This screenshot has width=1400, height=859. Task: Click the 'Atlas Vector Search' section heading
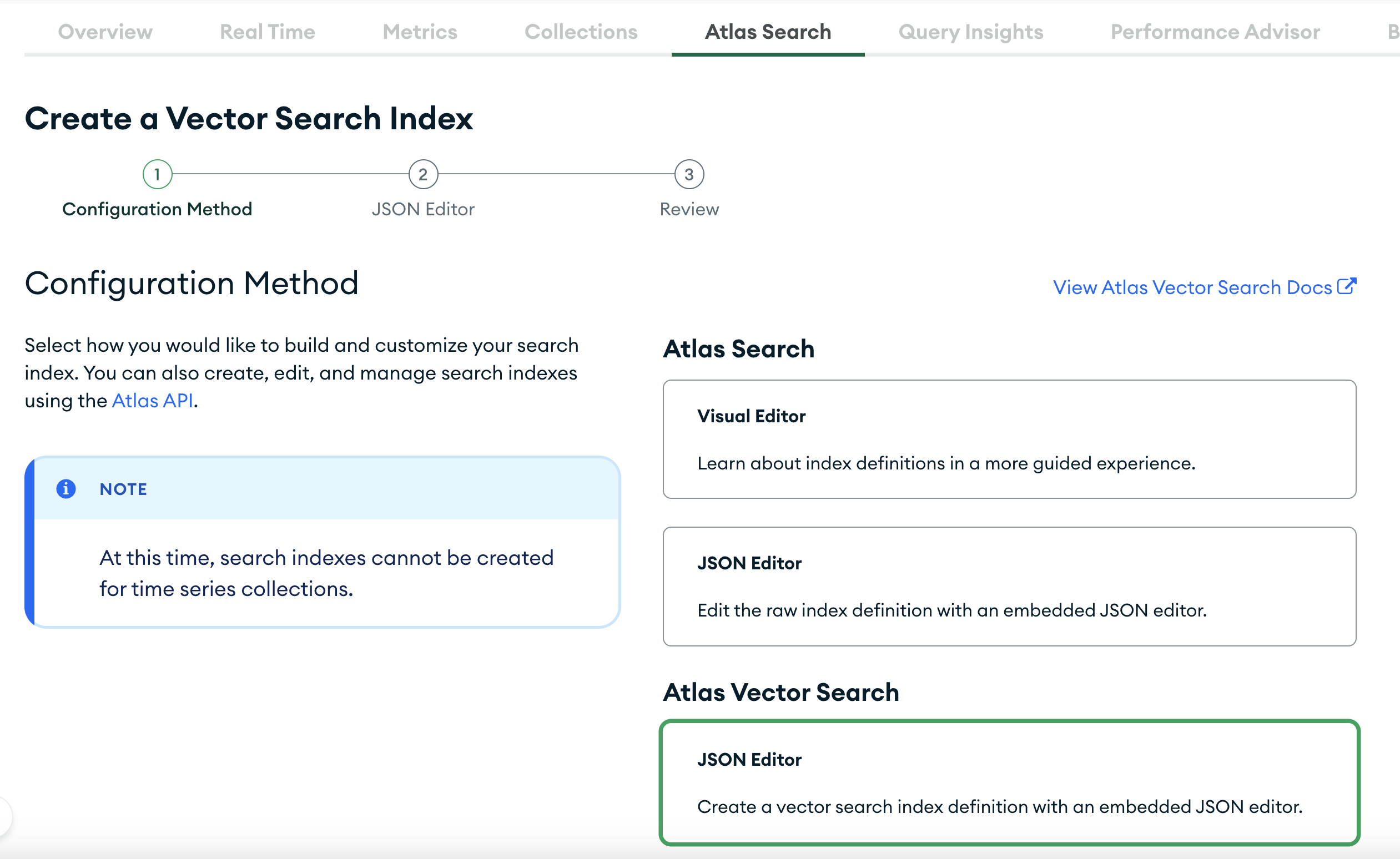coord(781,693)
